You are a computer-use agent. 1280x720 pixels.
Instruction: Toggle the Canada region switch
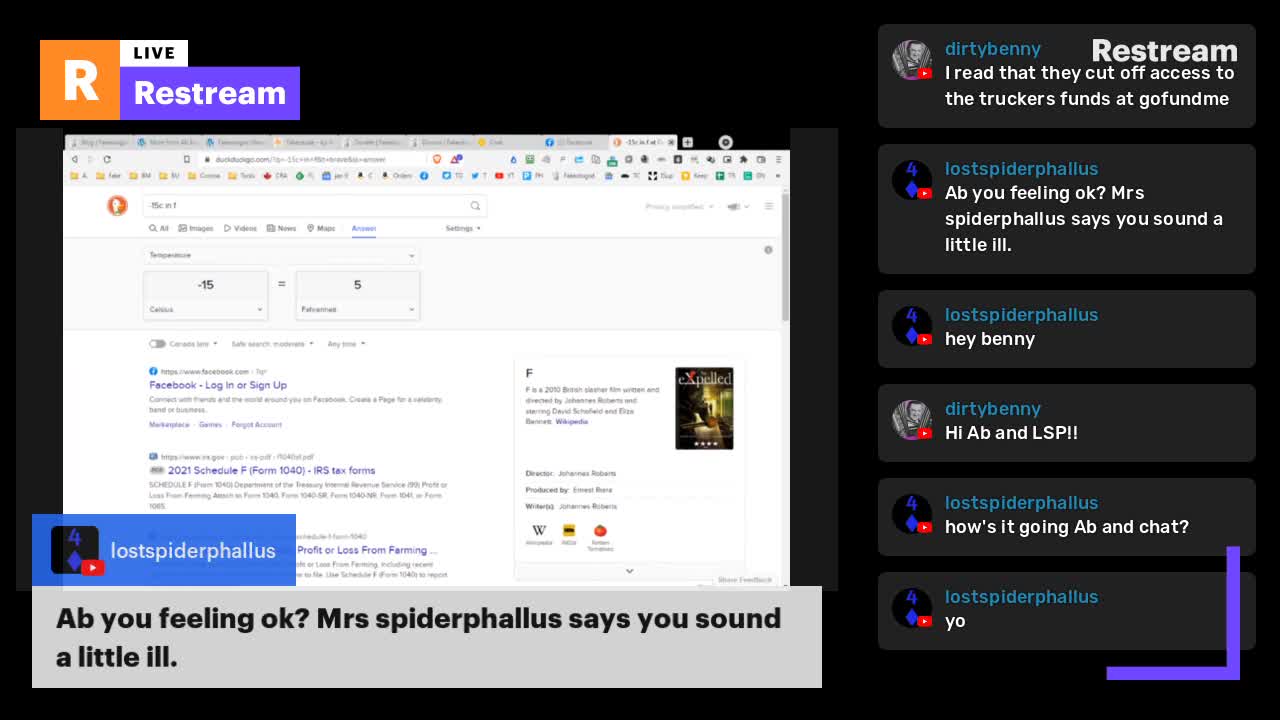(x=157, y=344)
